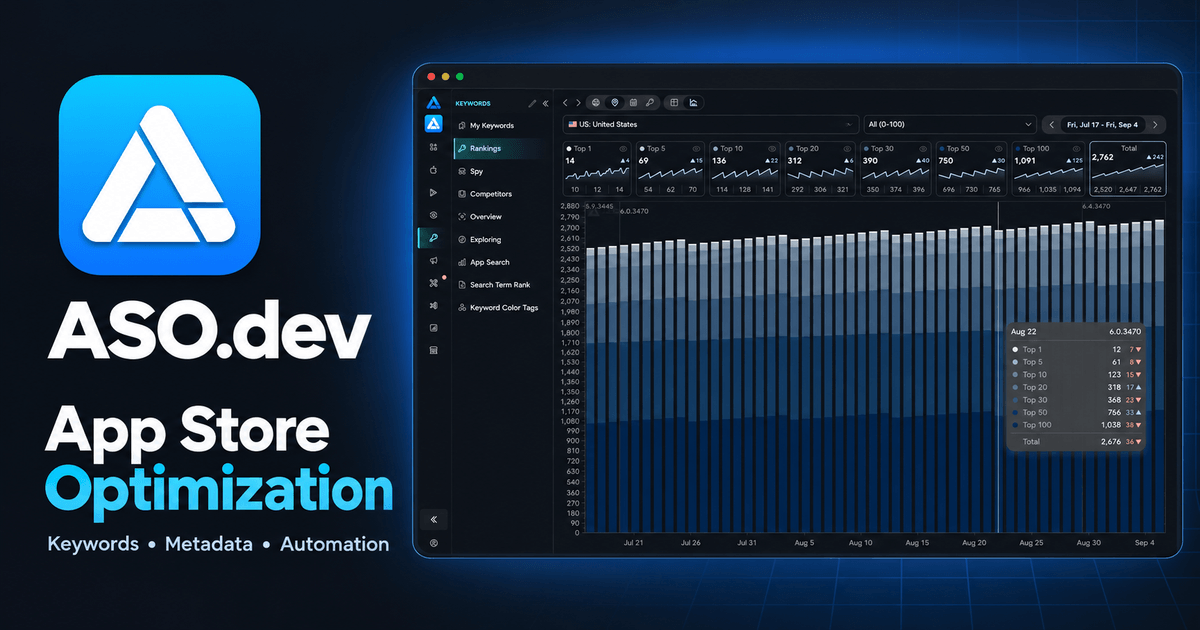Select the key-shaped Keywords section icon in left rail
The image size is (1200, 630).
pos(434,238)
